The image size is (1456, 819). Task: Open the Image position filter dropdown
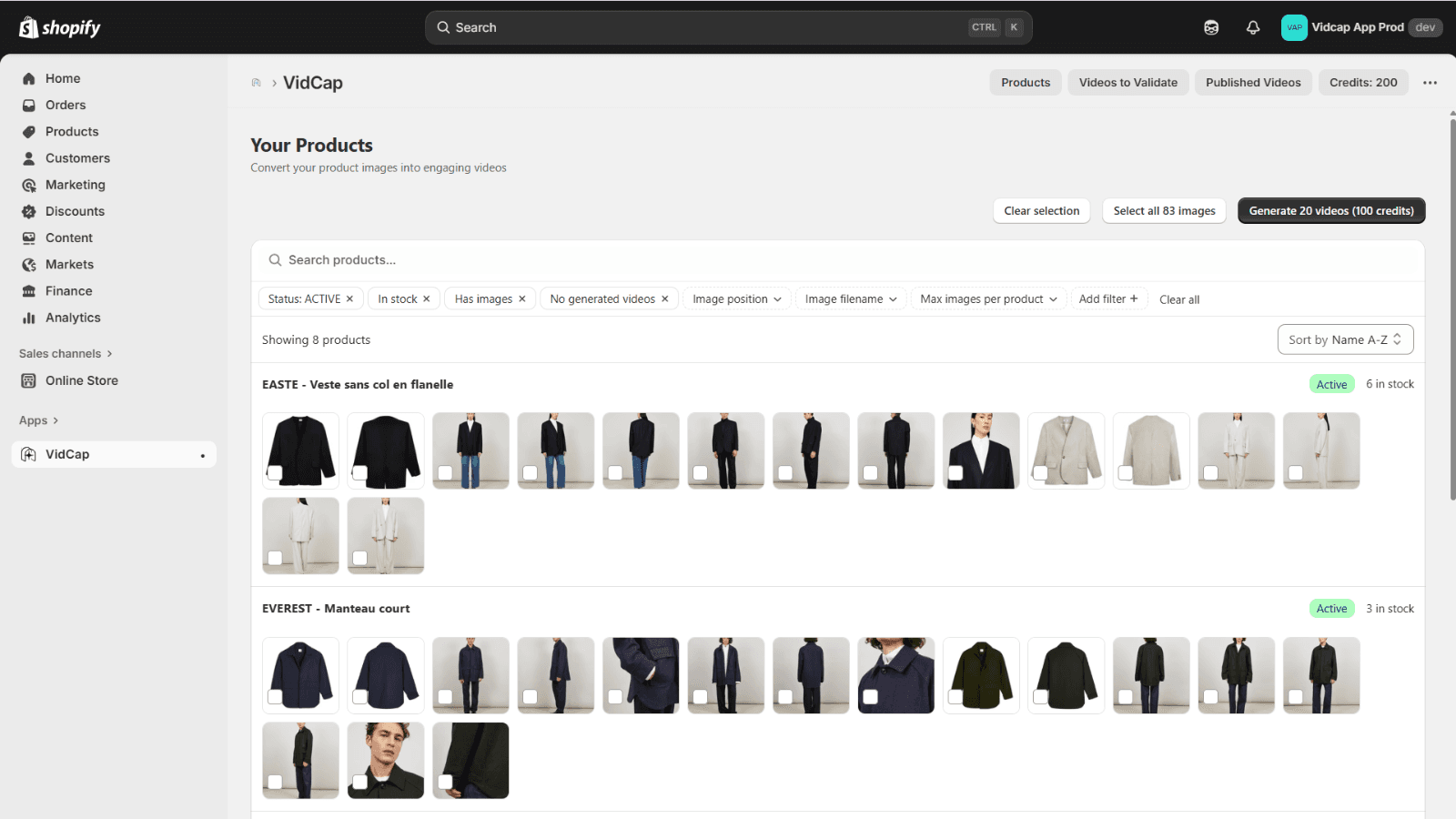coord(737,298)
